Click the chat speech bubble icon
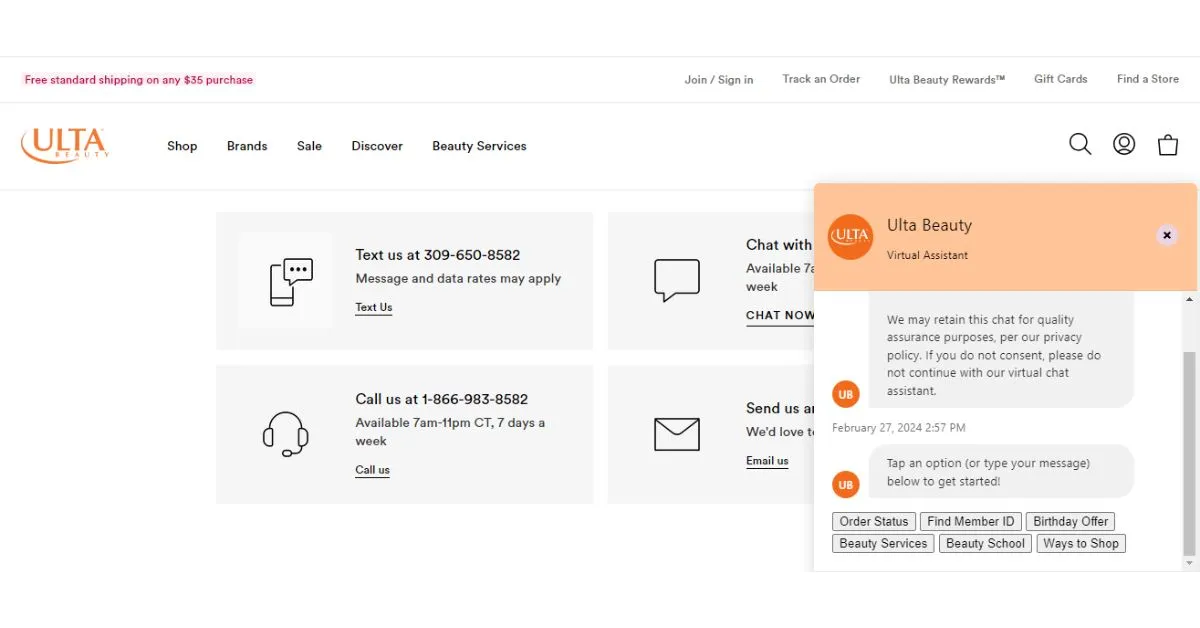 [x=677, y=280]
